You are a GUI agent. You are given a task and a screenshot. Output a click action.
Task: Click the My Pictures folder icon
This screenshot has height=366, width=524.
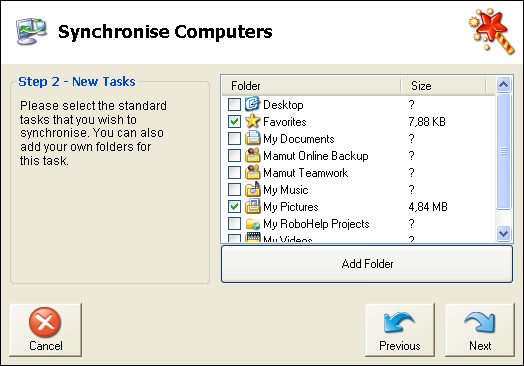coord(252,206)
